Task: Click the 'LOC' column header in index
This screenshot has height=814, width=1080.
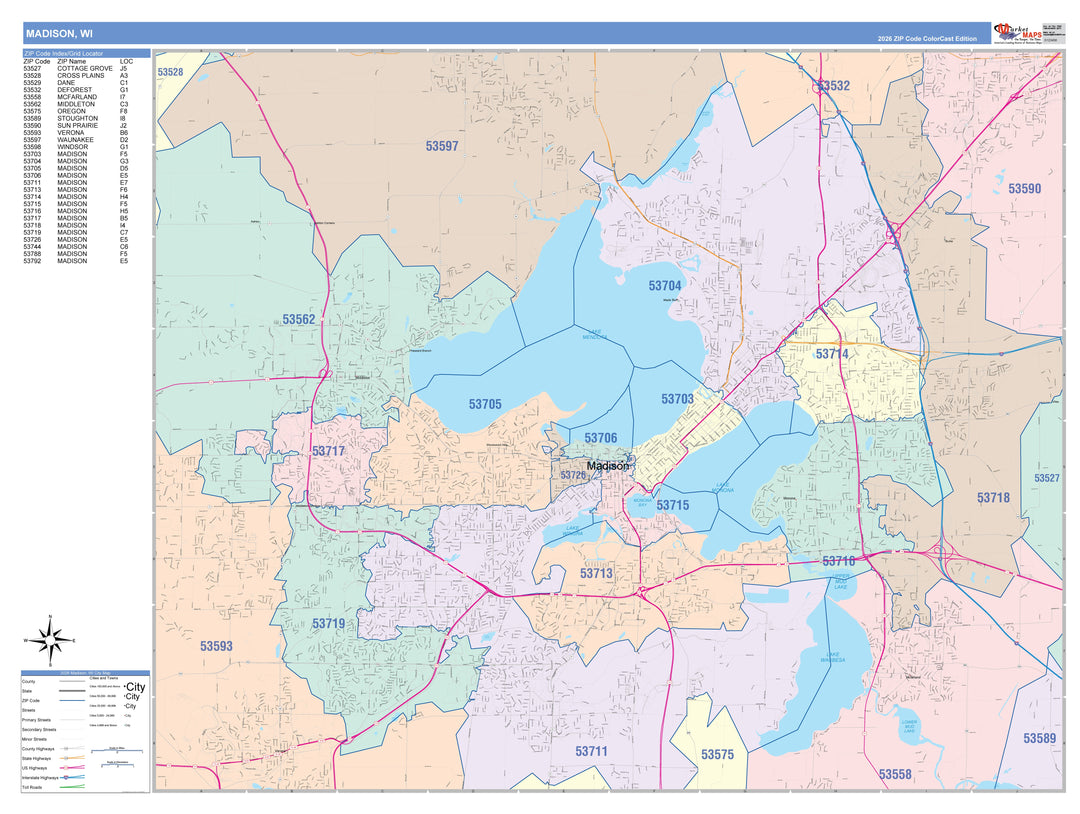Action: [x=126, y=61]
